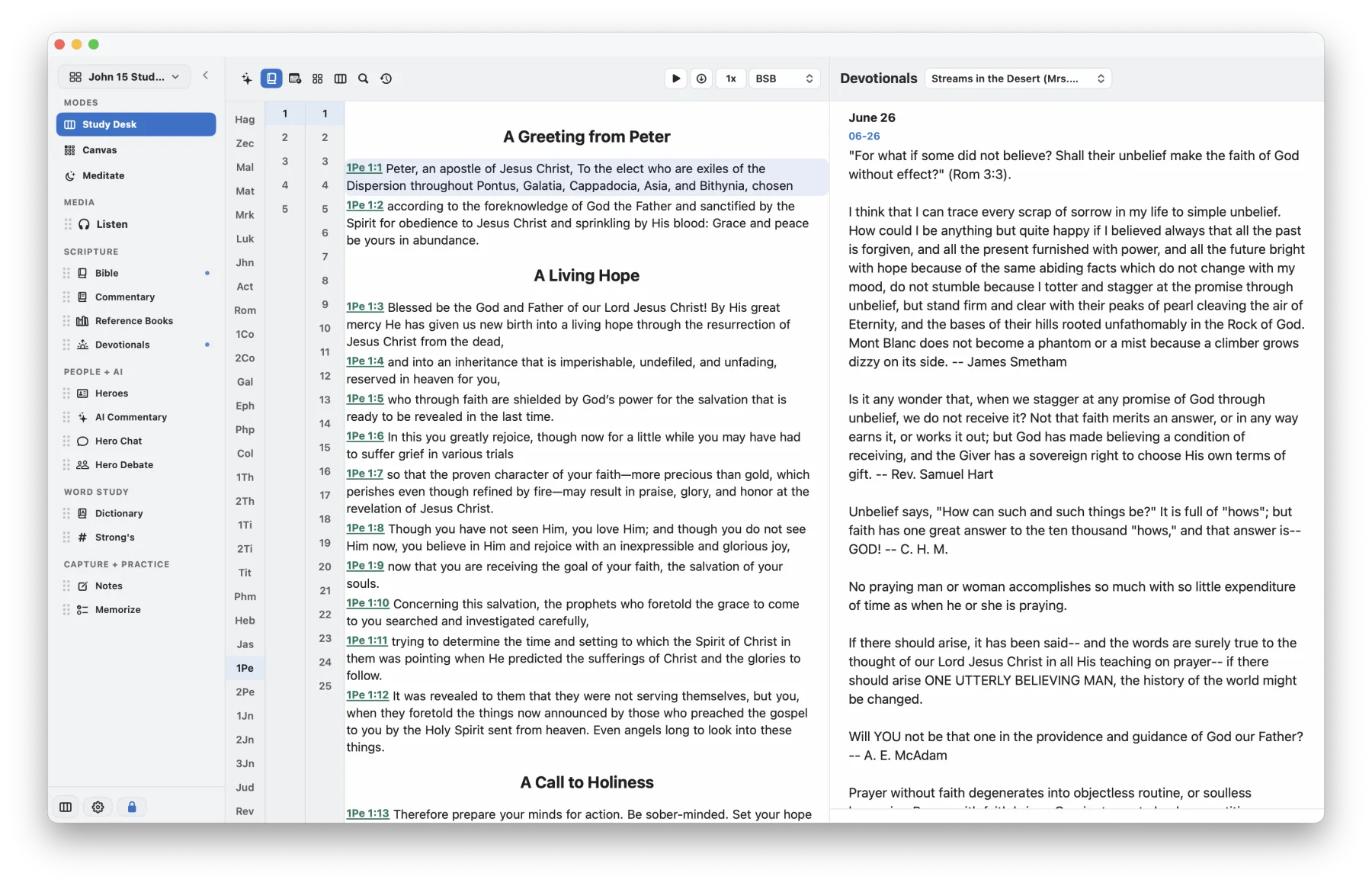
Task: Click the drag handle beside Bible
Action: point(66,273)
